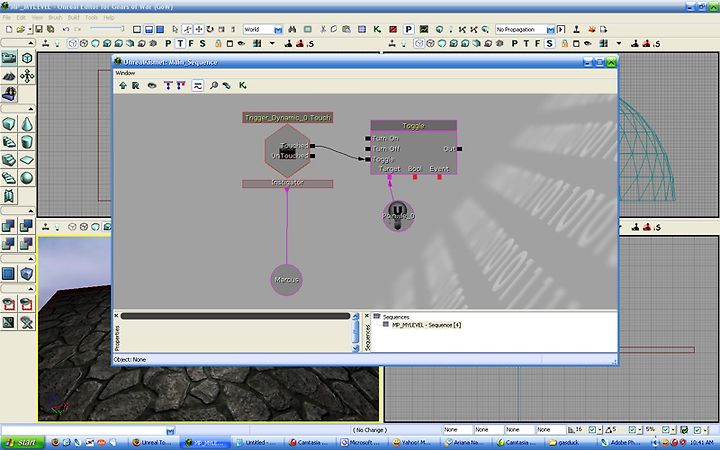The height and width of the screenshot is (450, 720).
Task: Click the CSG Add icon
Action: (x=9, y=225)
